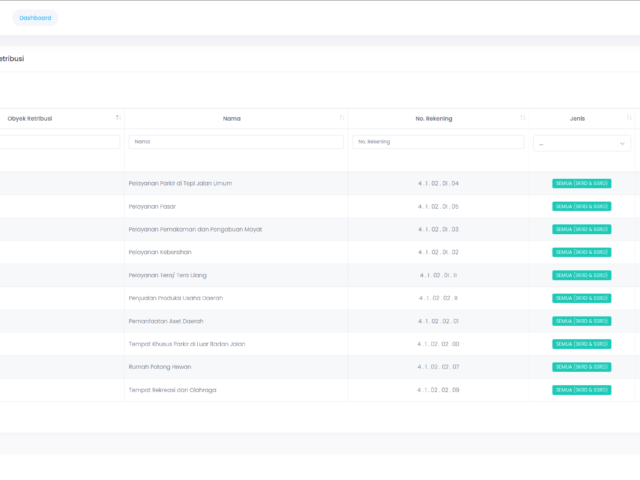Click SEMUA badge for Tempat Rekreasi dan Olahraga
Viewport: 640px width, 480px height.
pyautogui.click(x=582, y=390)
